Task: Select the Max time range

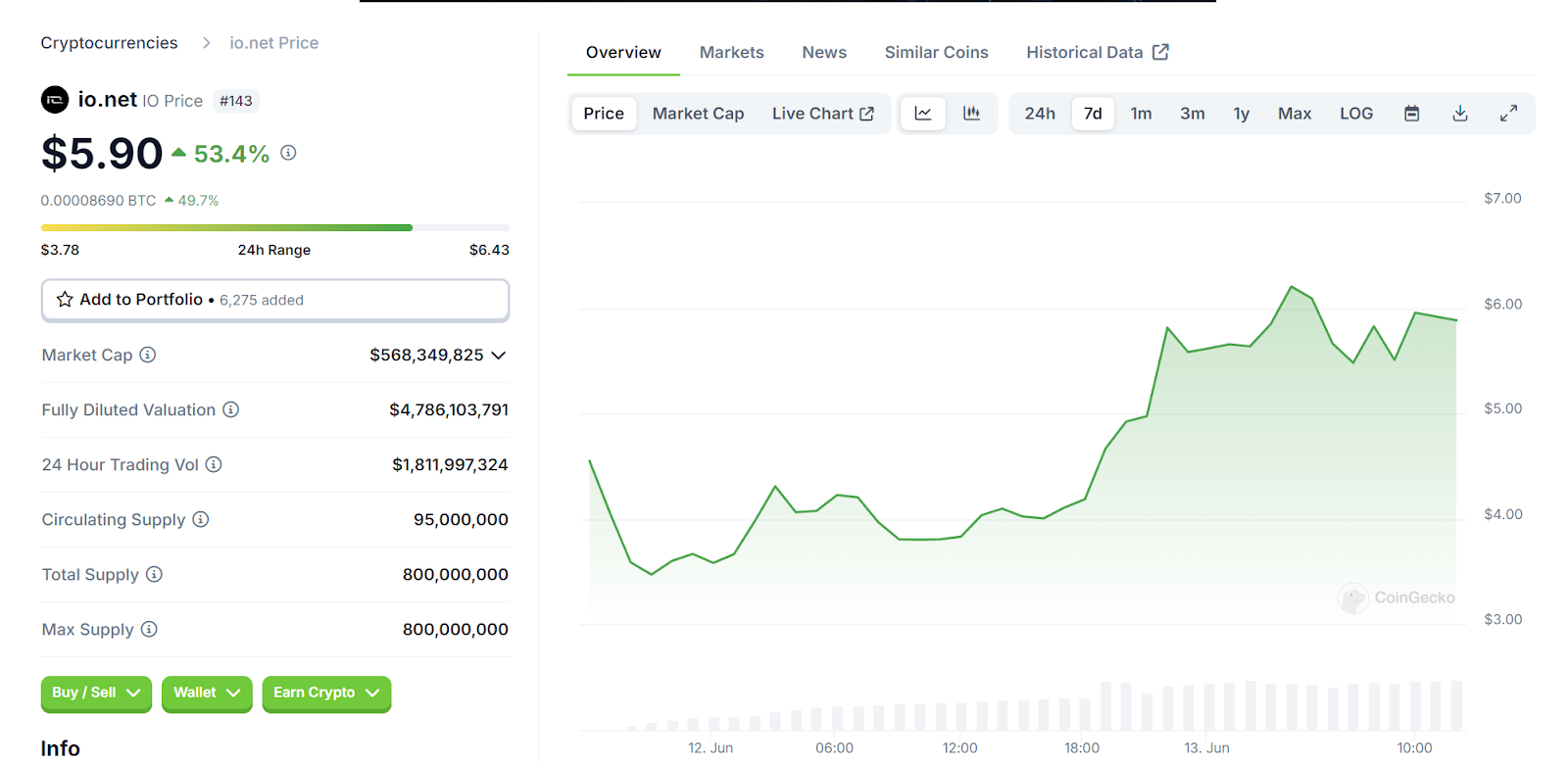Action: (1295, 114)
